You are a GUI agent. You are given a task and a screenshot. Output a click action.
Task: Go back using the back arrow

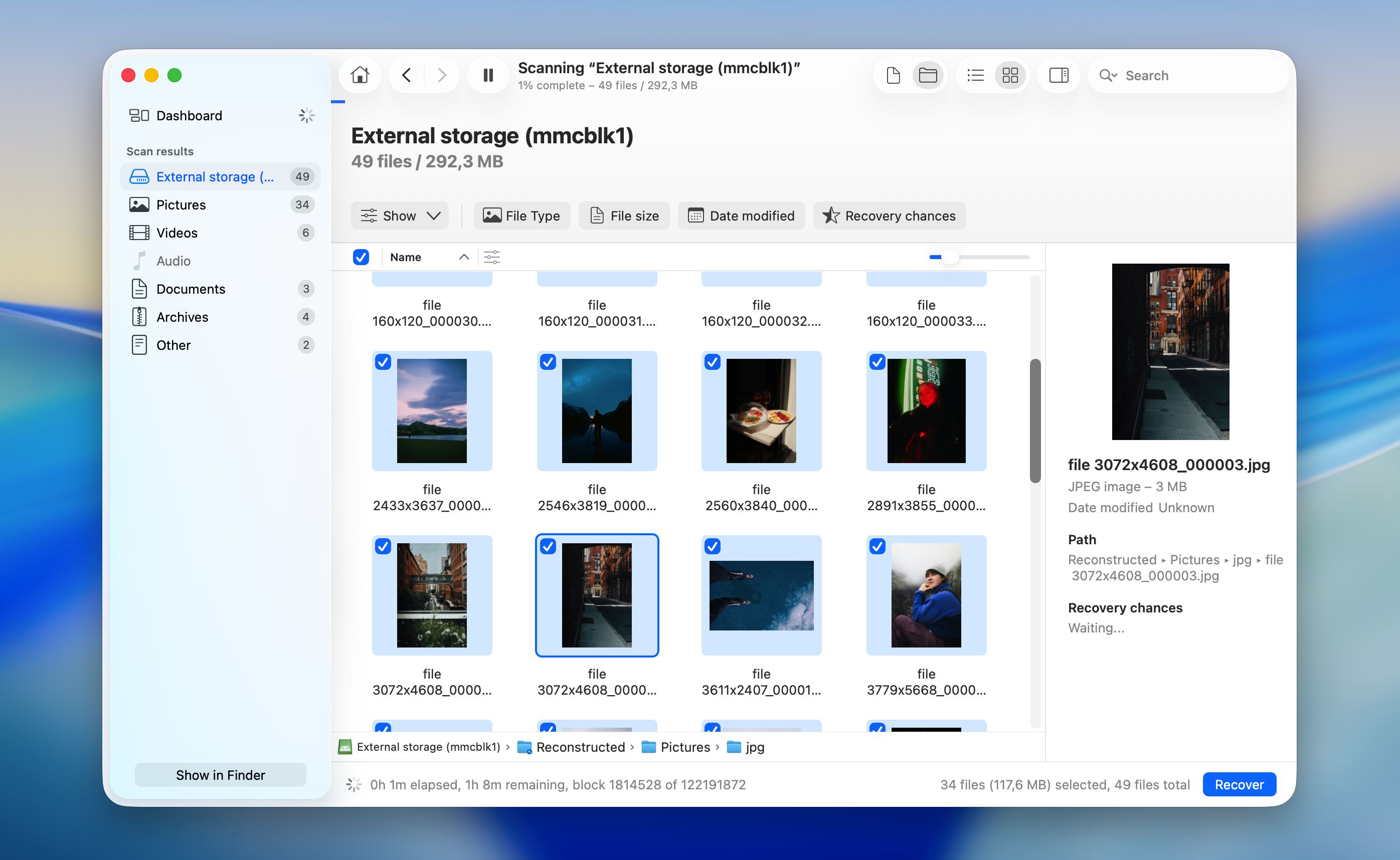point(406,75)
